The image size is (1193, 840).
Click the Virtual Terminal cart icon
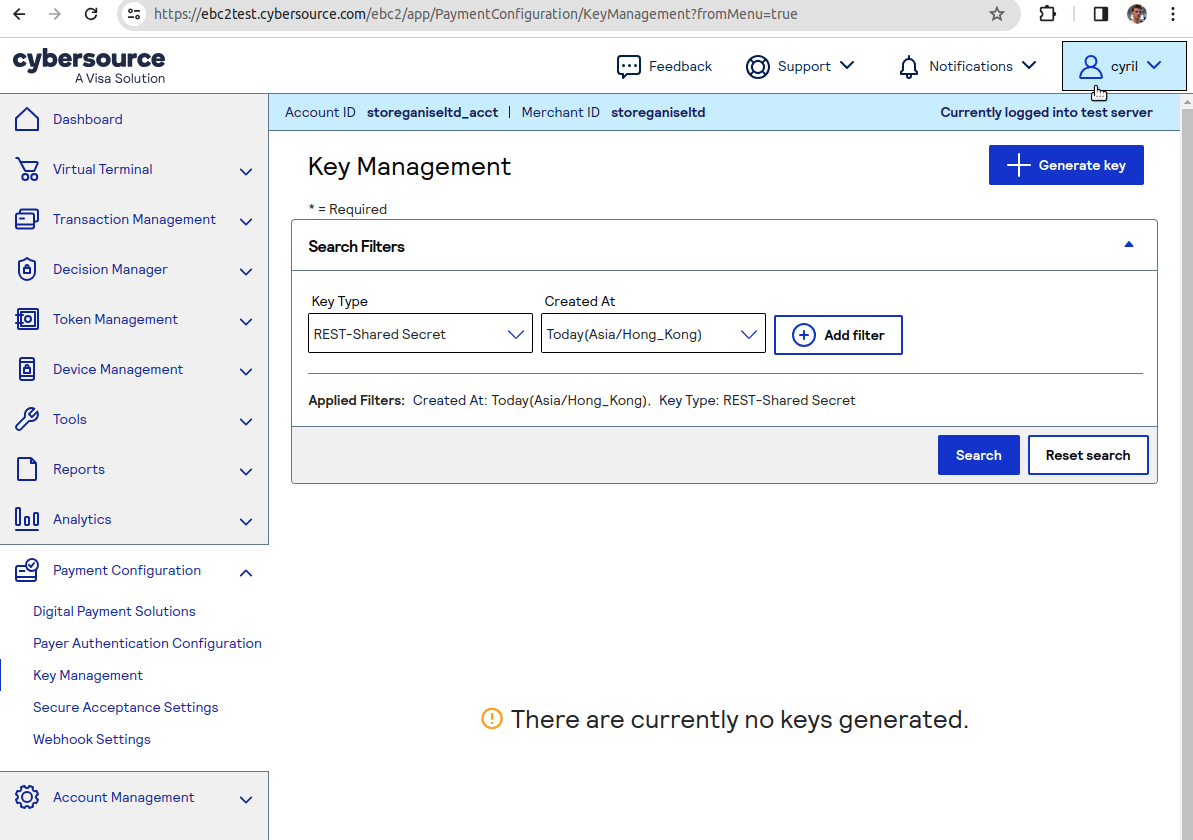tap(27, 170)
